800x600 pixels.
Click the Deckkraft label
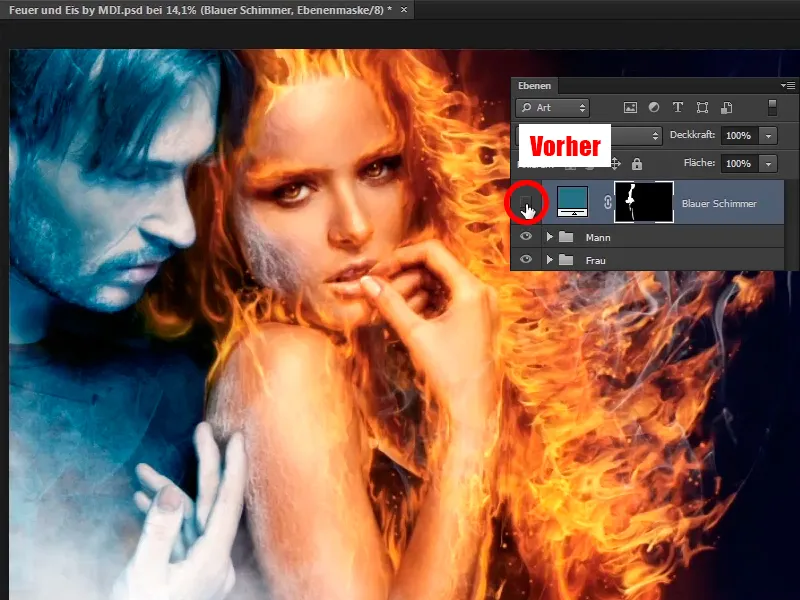point(692,135)
